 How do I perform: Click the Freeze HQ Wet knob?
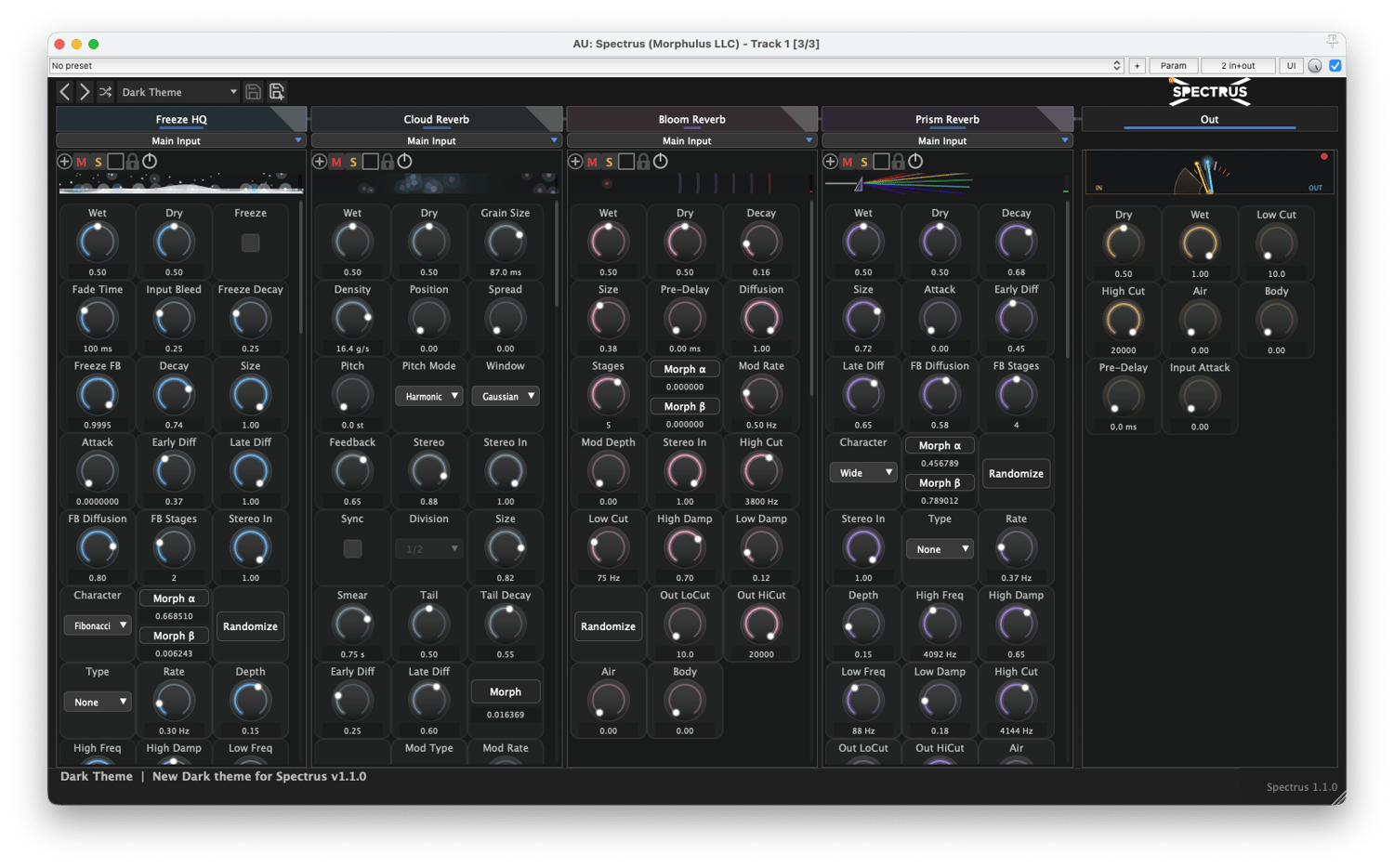click(x=98, y=243)
